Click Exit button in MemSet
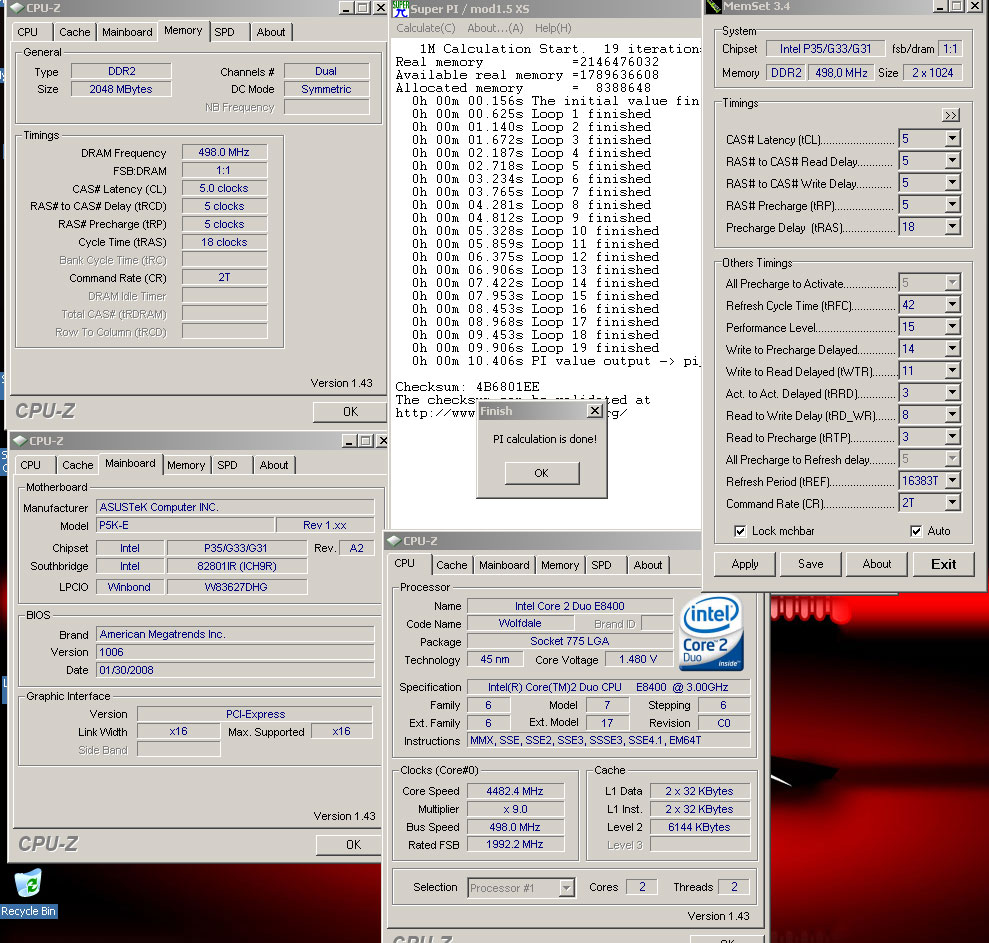Viewport: 989px width, 943px height. pos(944,564)
